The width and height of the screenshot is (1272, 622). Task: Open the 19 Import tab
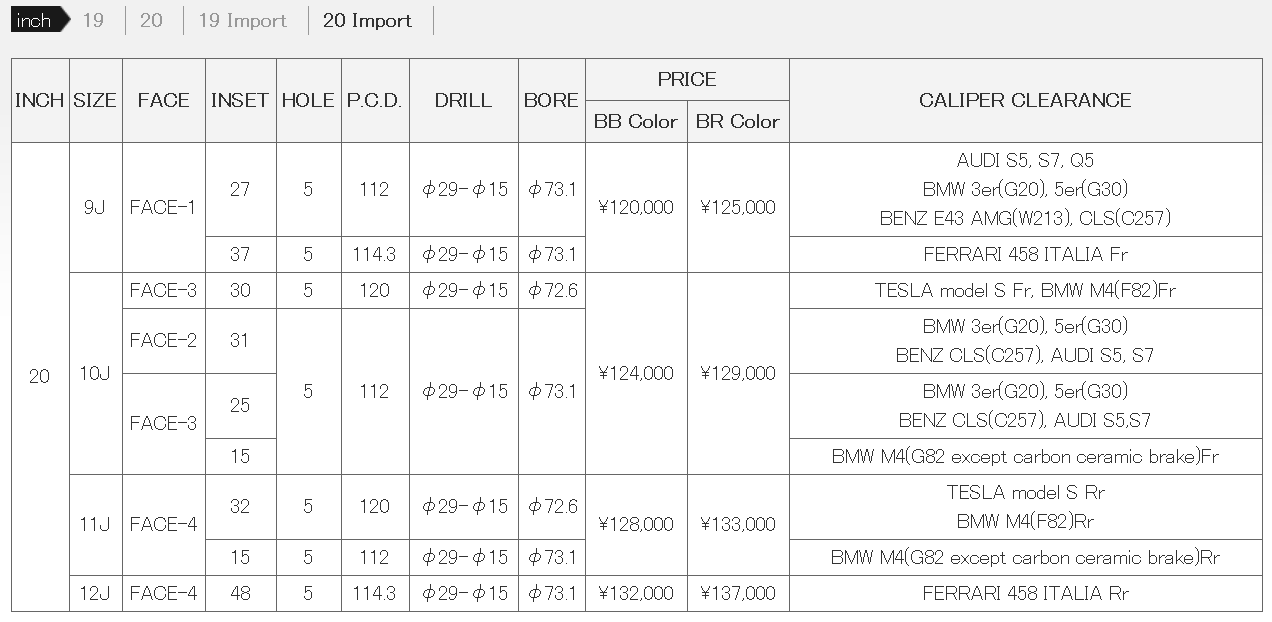click(x=242, y=21)
